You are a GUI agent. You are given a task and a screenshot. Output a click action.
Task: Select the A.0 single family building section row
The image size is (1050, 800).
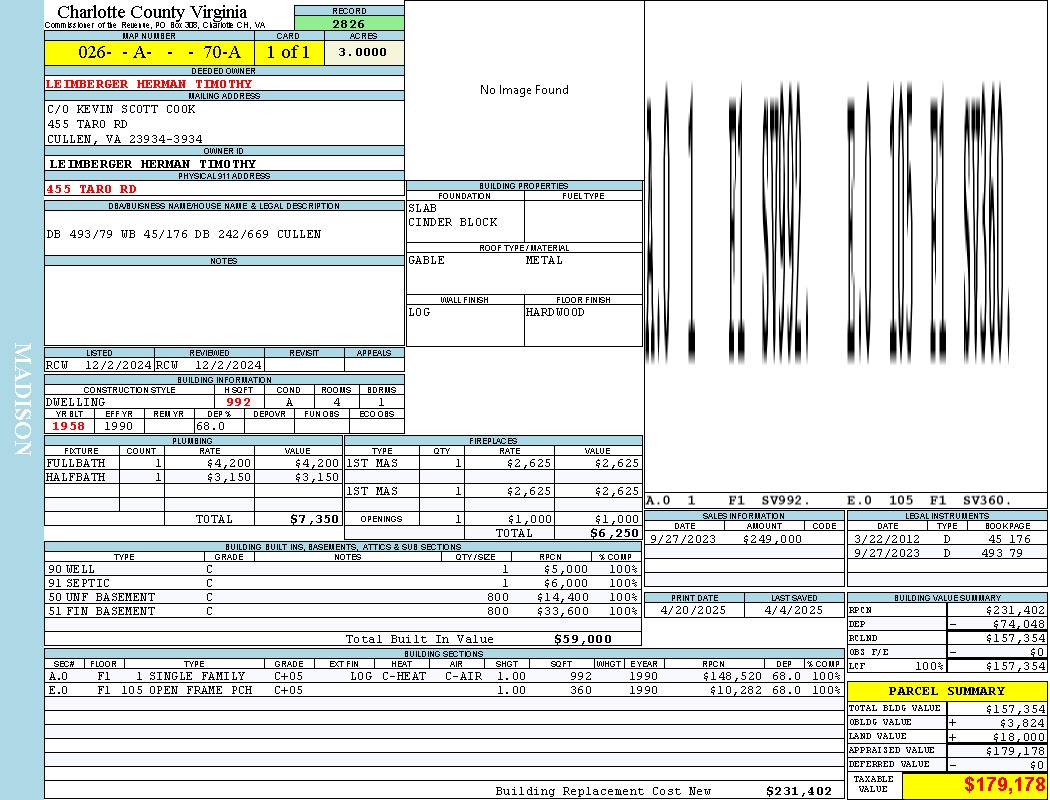443,677
